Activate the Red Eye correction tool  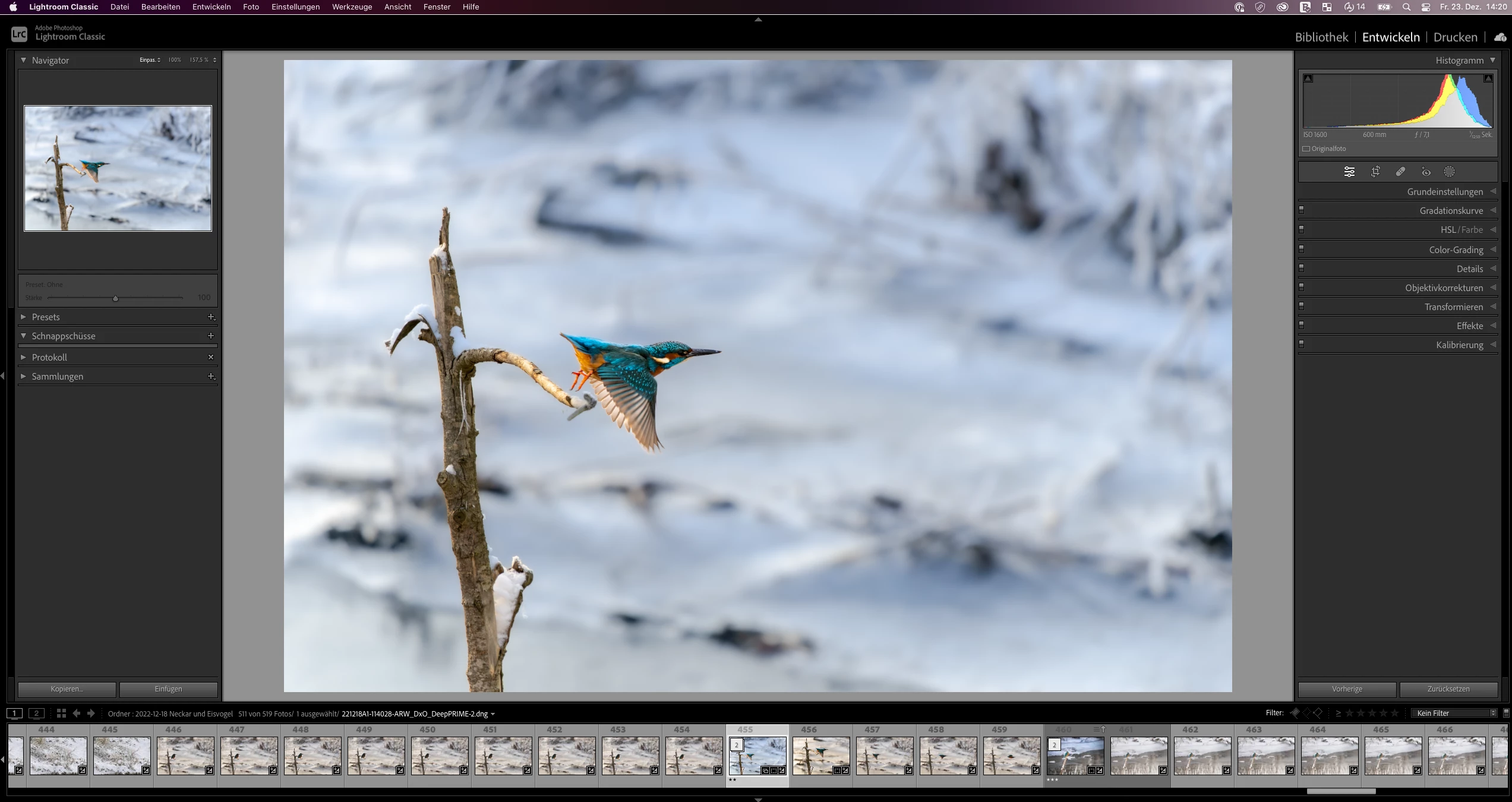1426,172
